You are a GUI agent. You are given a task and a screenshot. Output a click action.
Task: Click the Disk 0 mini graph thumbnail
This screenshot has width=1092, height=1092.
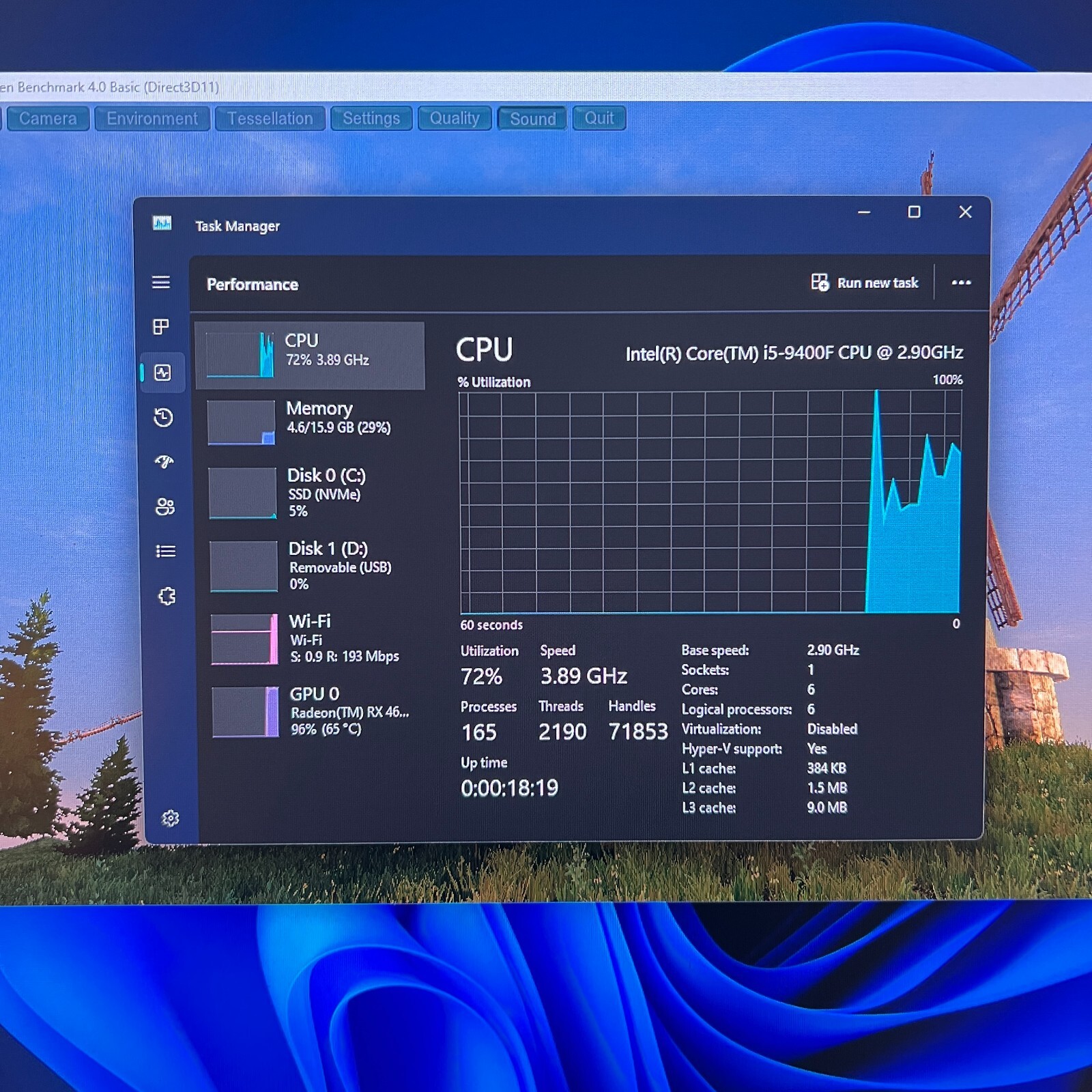pos(242,493)
